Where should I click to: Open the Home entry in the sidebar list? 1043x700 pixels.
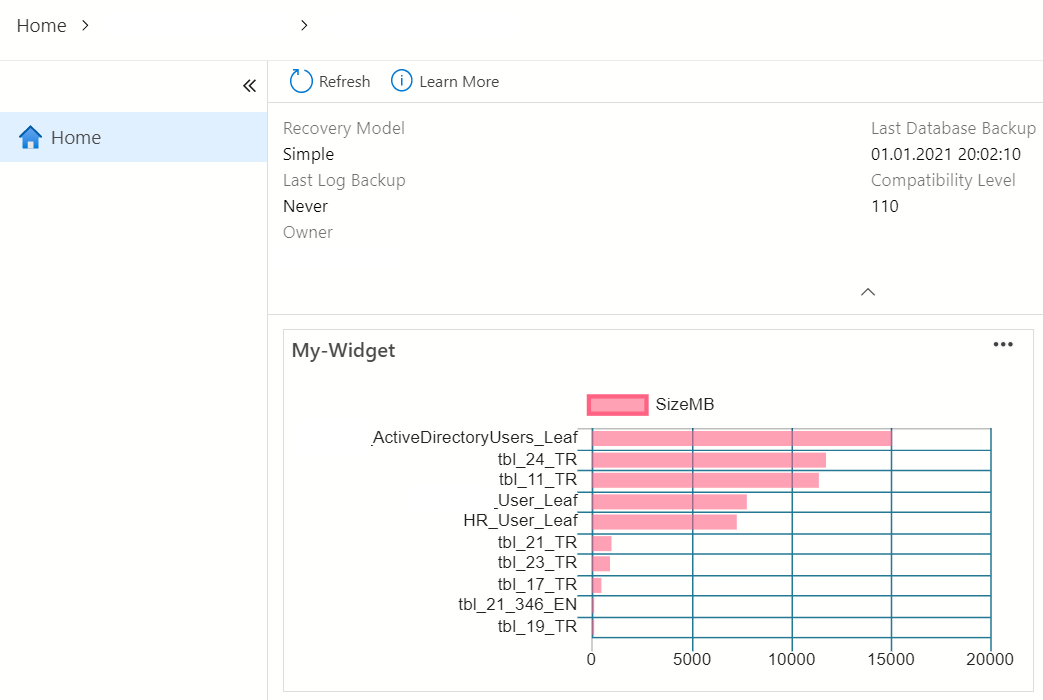[x=76, y=137]
